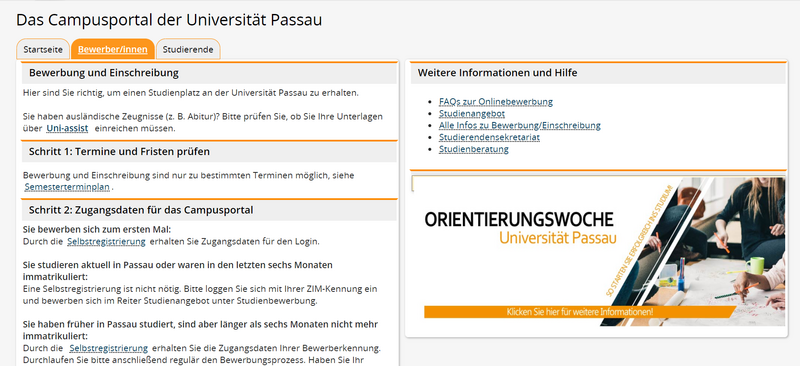The height and width of the screenshot is (366, 800).
Task: Select the 'Bewerbung und Einschreibung' section header
Action: point(209,73)
